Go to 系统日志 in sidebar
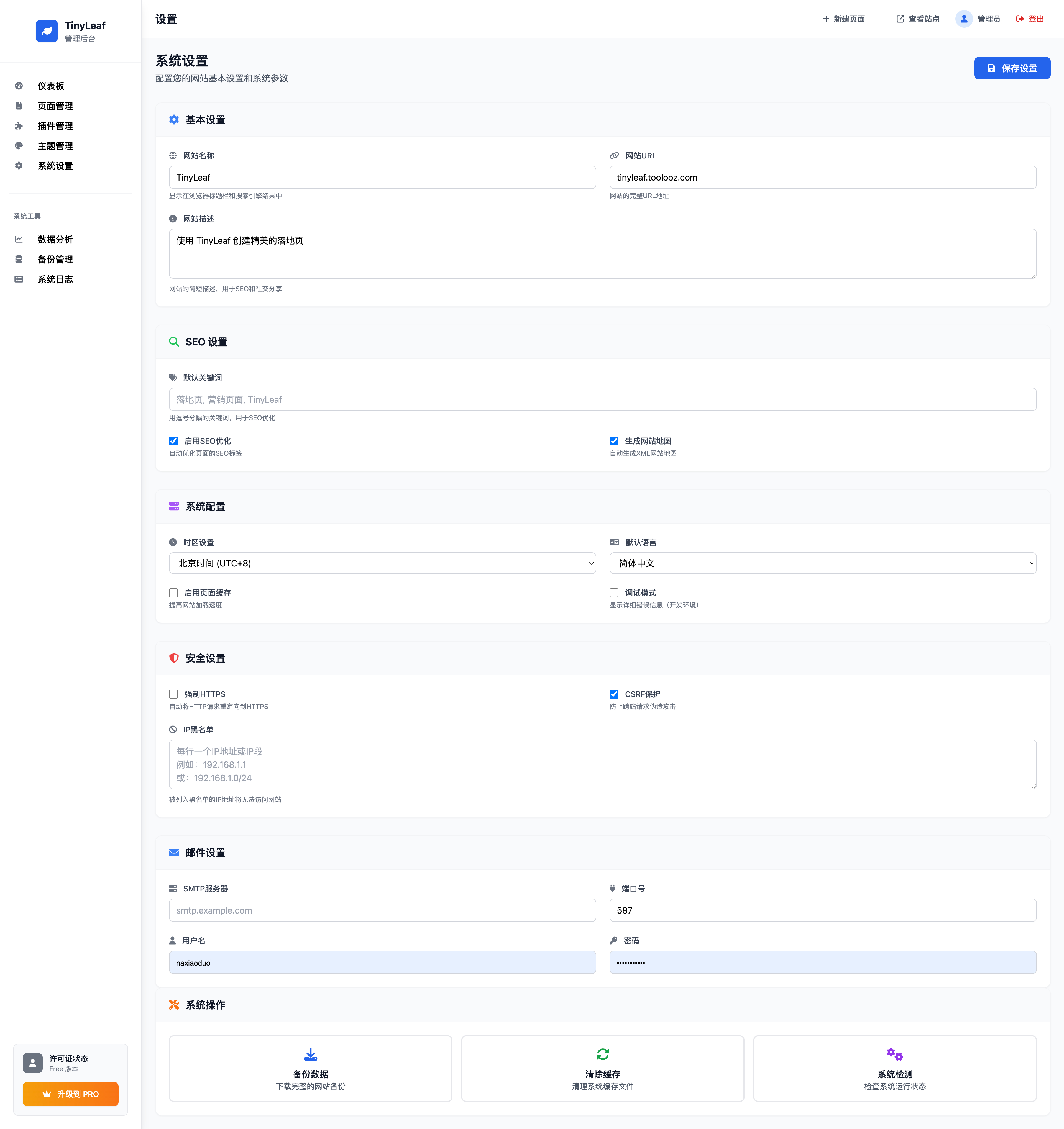This screenshot has width=1064, height=1129. point(55,279)
